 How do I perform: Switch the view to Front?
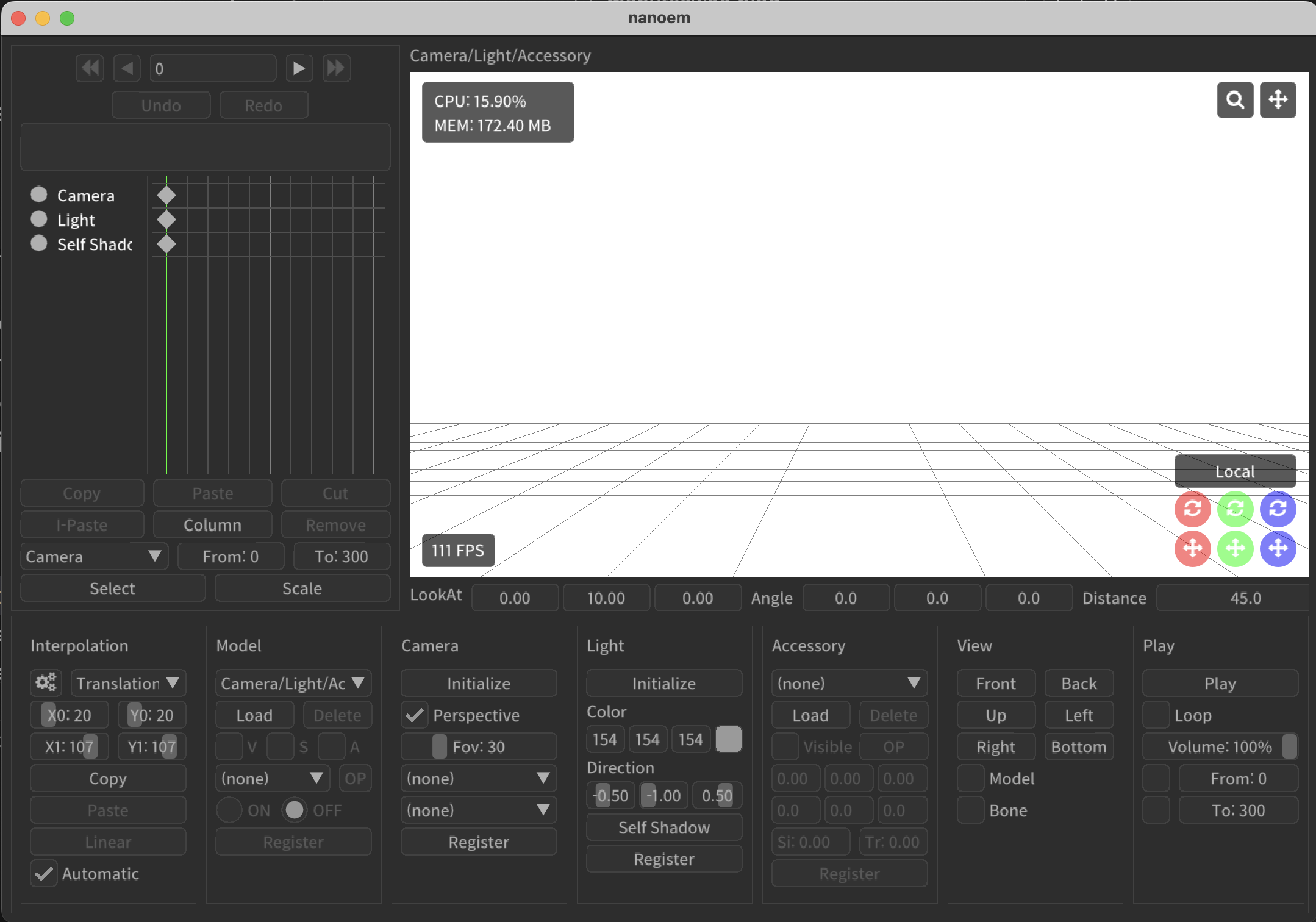coord(995,684)
